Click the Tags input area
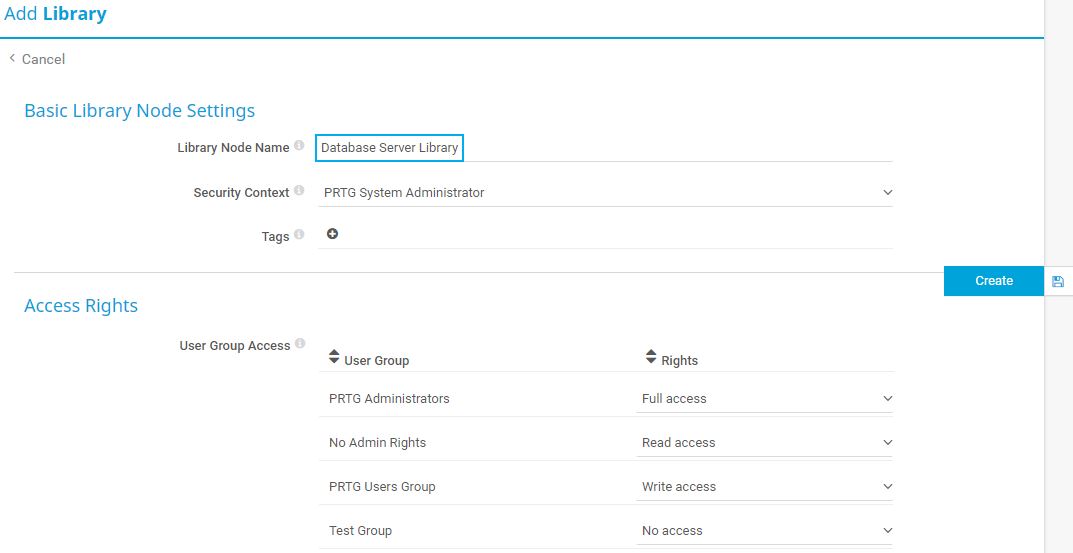1073x553 pixels. (610, 235)
